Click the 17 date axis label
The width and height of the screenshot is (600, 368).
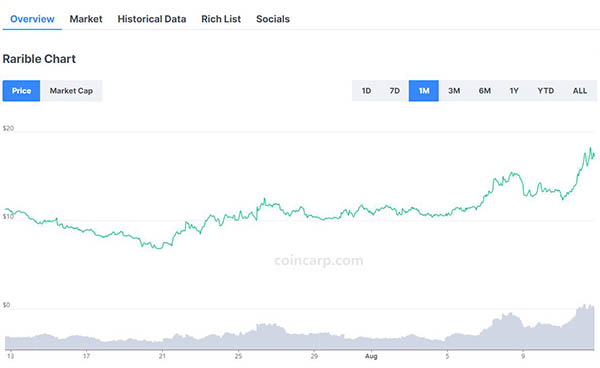point(86,356)
